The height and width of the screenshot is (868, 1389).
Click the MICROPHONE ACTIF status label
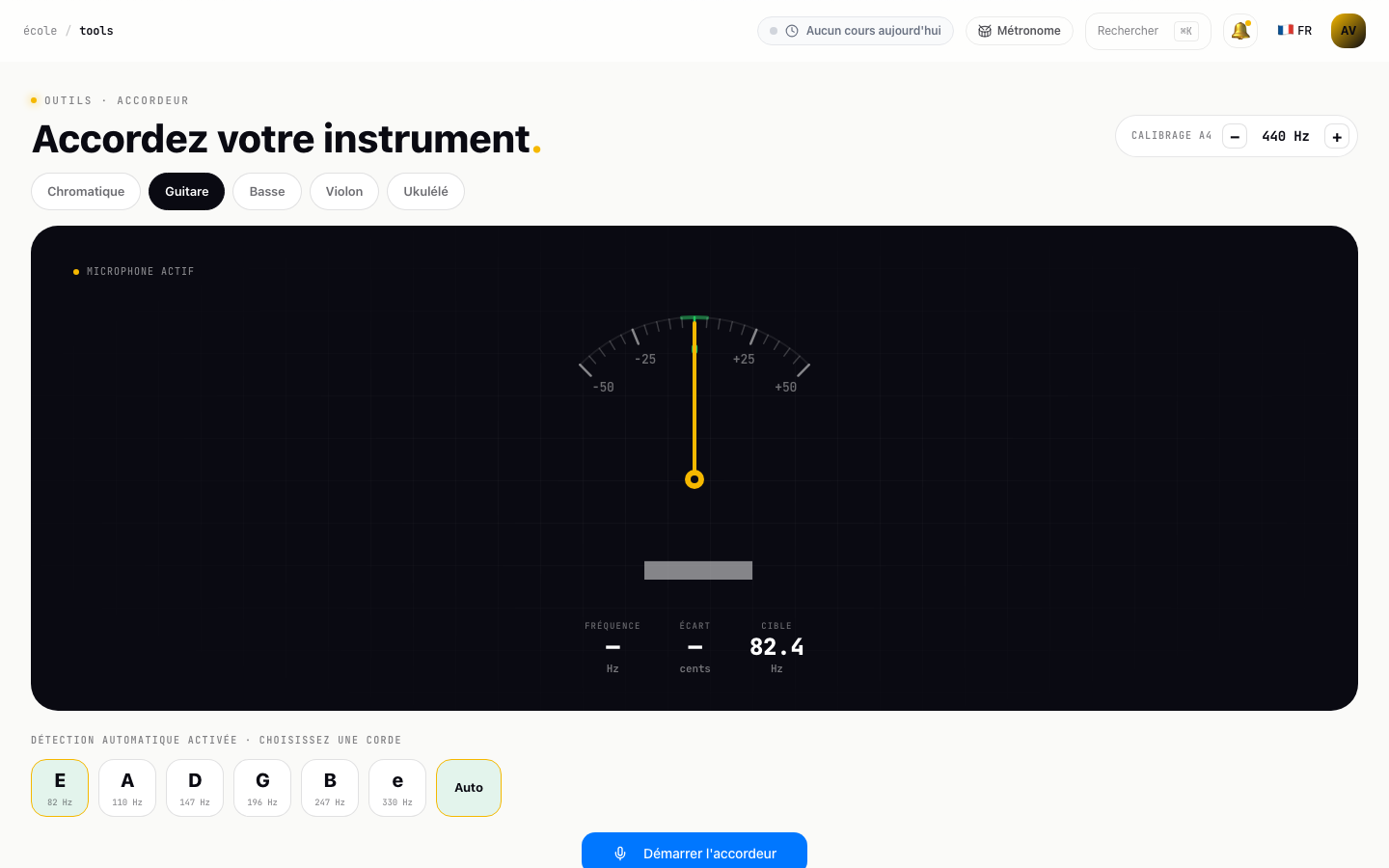pos(141,272)
